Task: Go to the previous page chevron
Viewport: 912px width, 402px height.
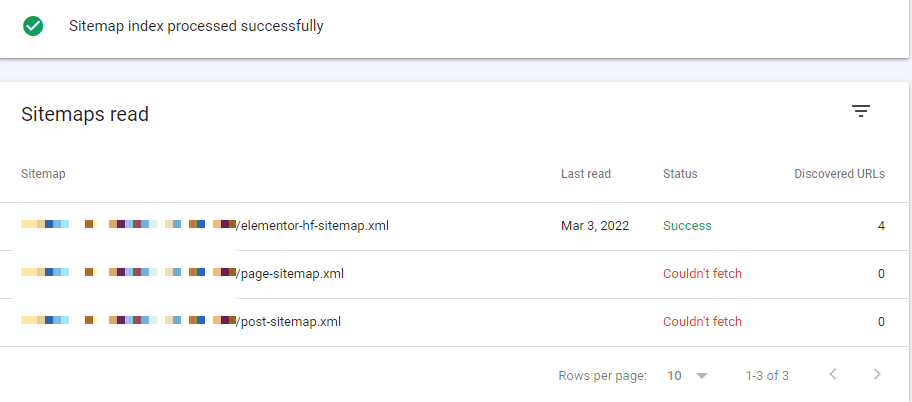Action: 833,374
